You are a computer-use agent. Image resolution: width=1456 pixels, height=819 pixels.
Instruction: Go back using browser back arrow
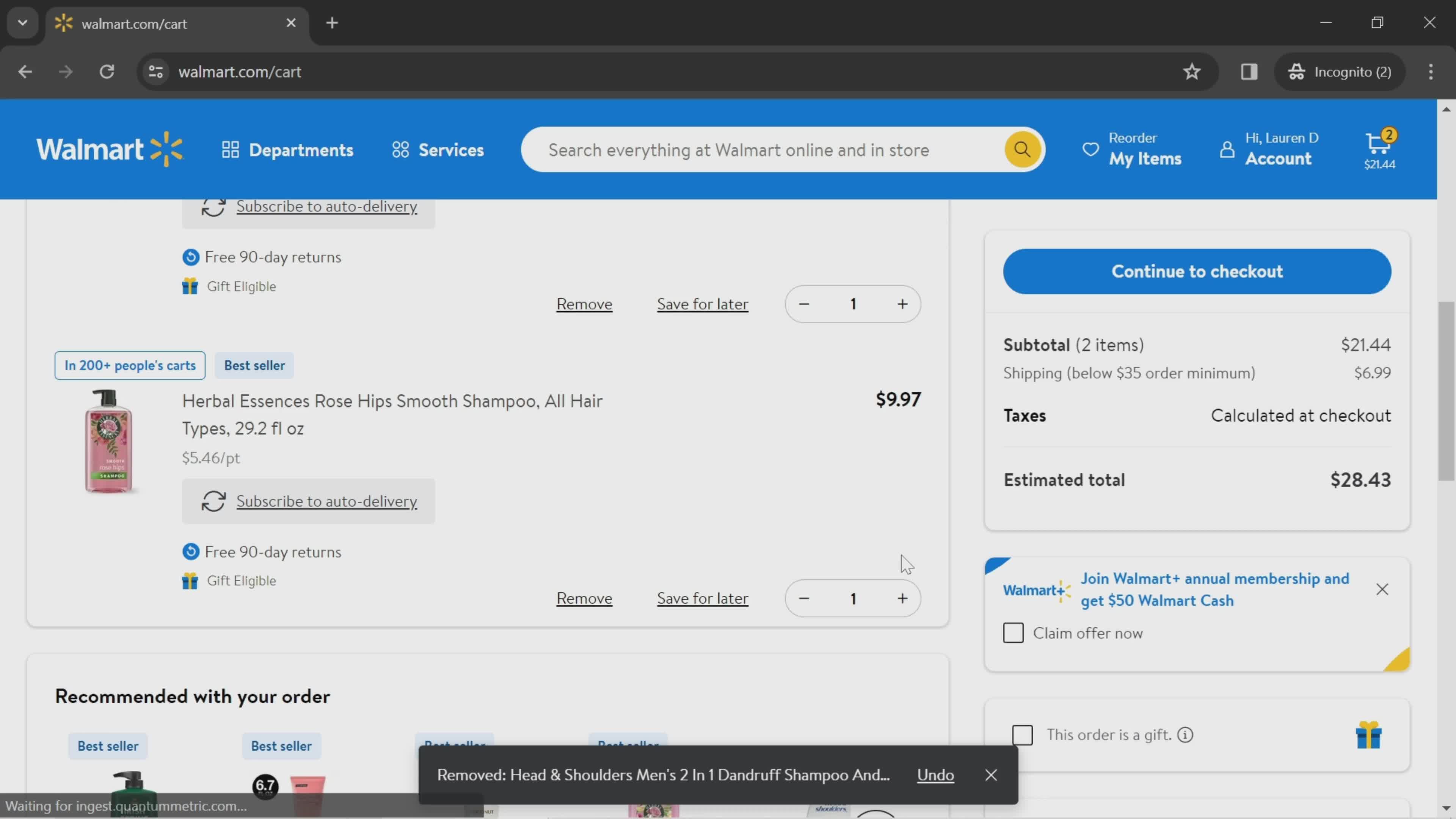(x=25, y=72)
